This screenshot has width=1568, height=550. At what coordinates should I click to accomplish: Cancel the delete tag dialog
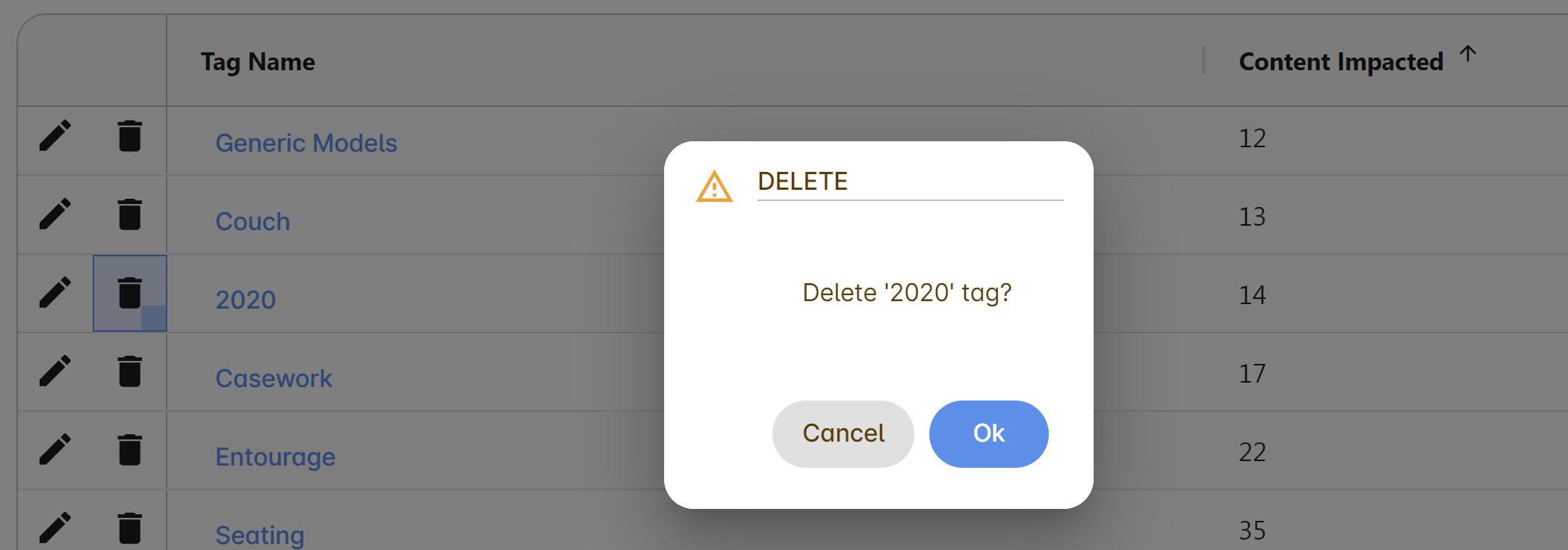tap(843, 434)
